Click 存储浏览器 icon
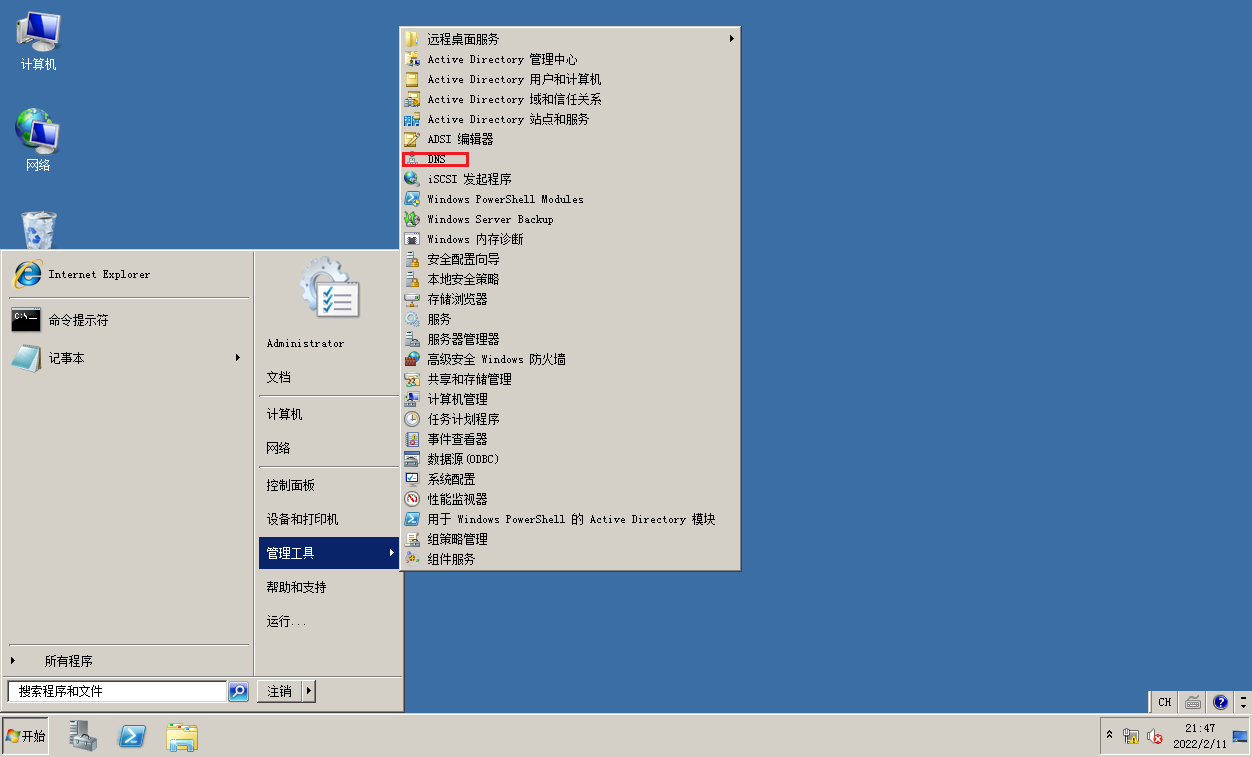The width and height of the screenshot is (1252, 757). click(411, 299)
